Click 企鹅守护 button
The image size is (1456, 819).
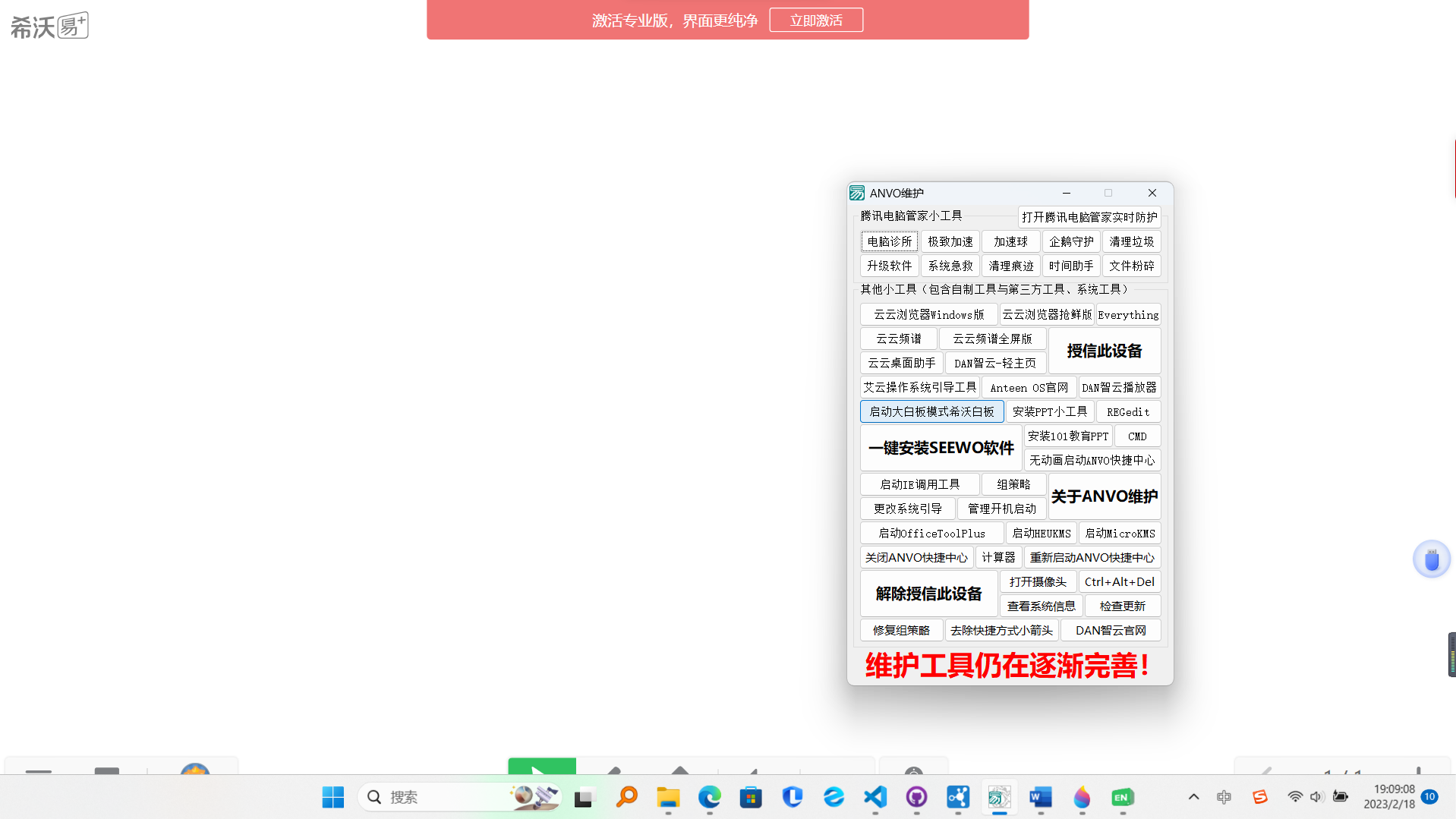(x=1071, y=241)
